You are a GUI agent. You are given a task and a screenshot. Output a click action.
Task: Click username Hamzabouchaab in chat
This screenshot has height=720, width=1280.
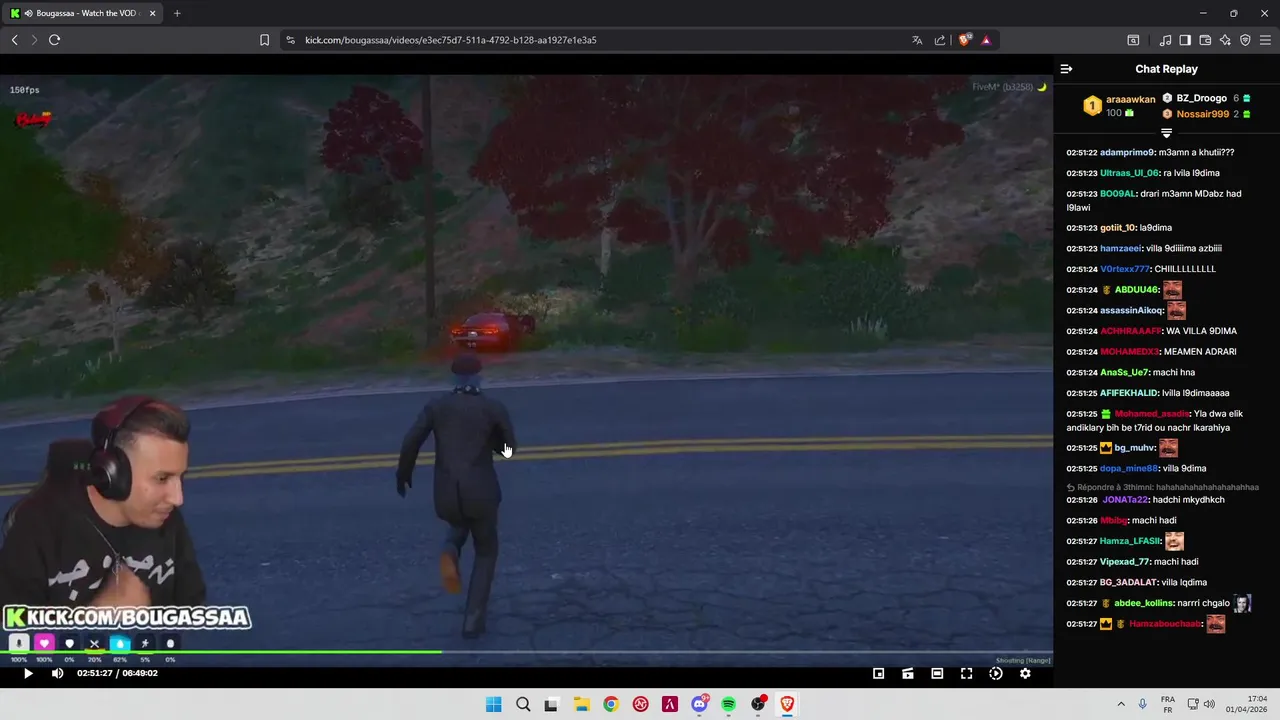(x=1165, y=624)
